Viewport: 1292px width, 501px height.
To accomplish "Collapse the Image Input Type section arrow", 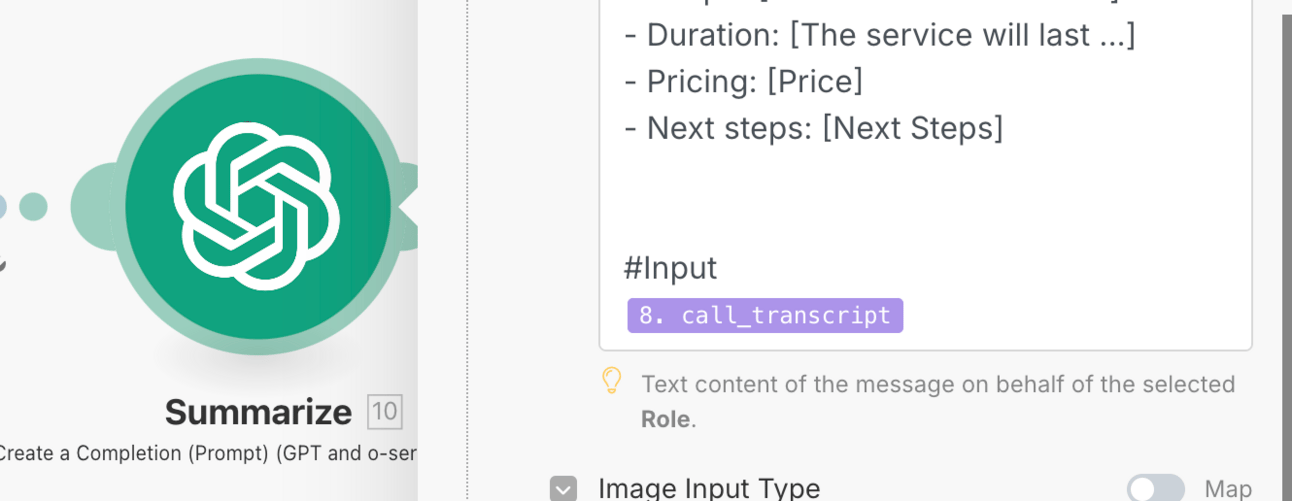I will point(563,489).
